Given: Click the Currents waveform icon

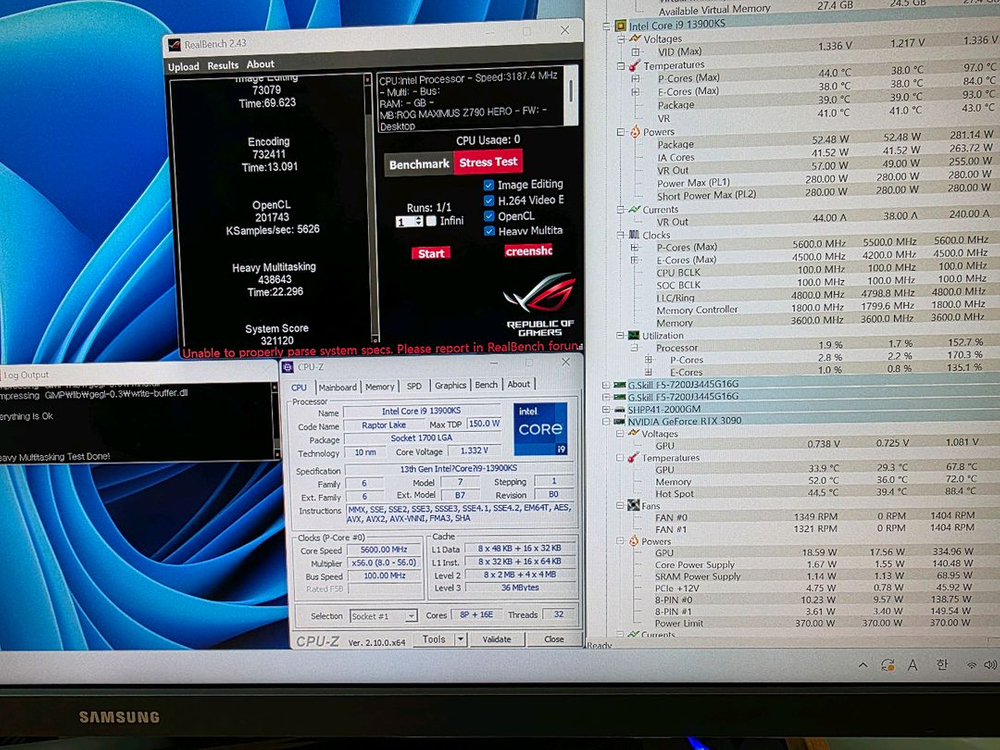Looking at the screenshot, I should click(x=634, y=209).
